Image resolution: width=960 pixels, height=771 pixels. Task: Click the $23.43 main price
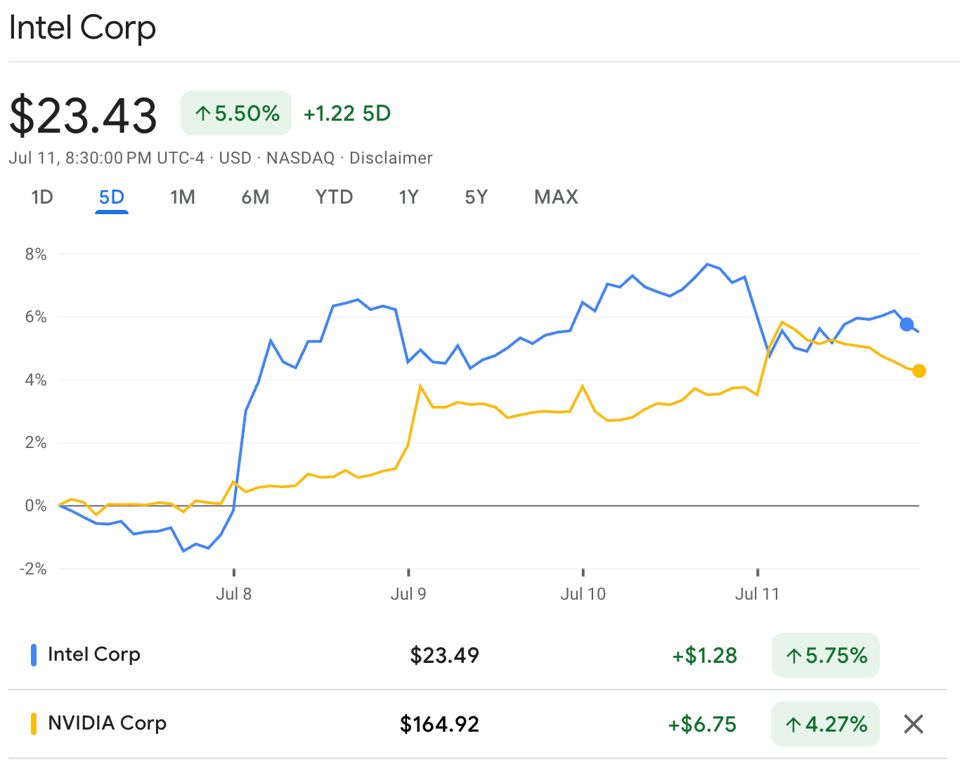(83, 115)
